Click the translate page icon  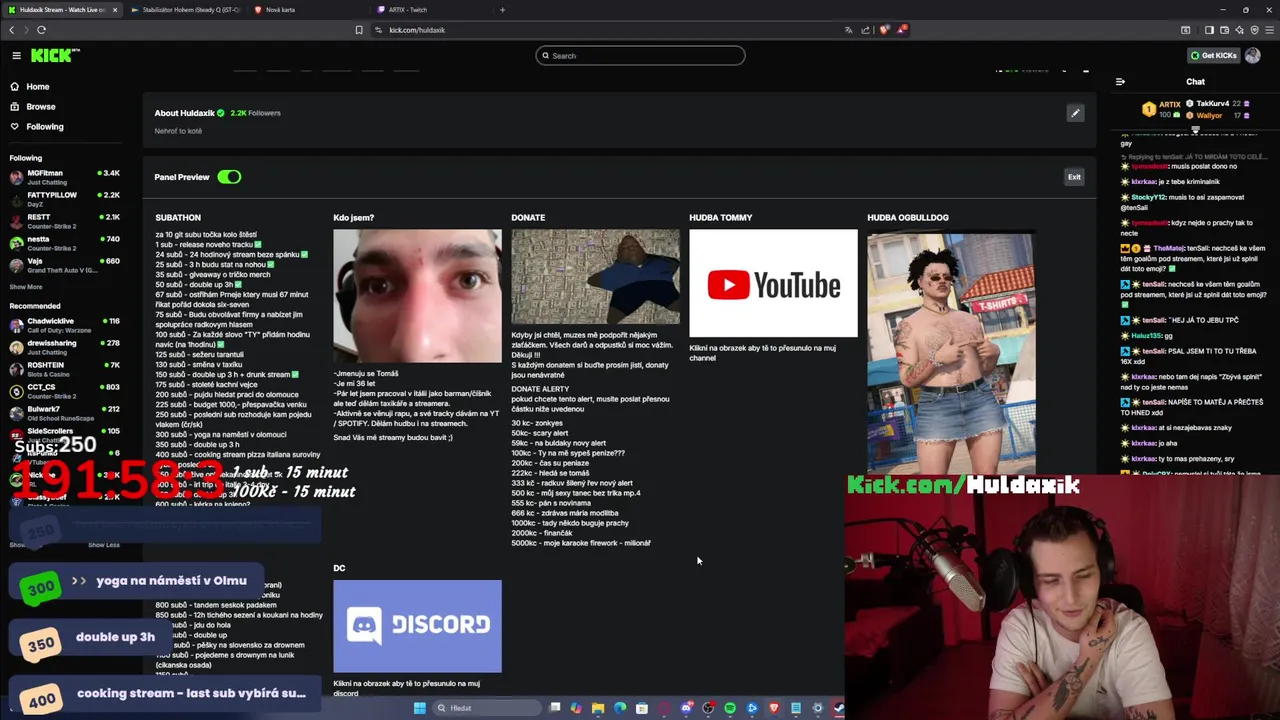coord(848,30)
